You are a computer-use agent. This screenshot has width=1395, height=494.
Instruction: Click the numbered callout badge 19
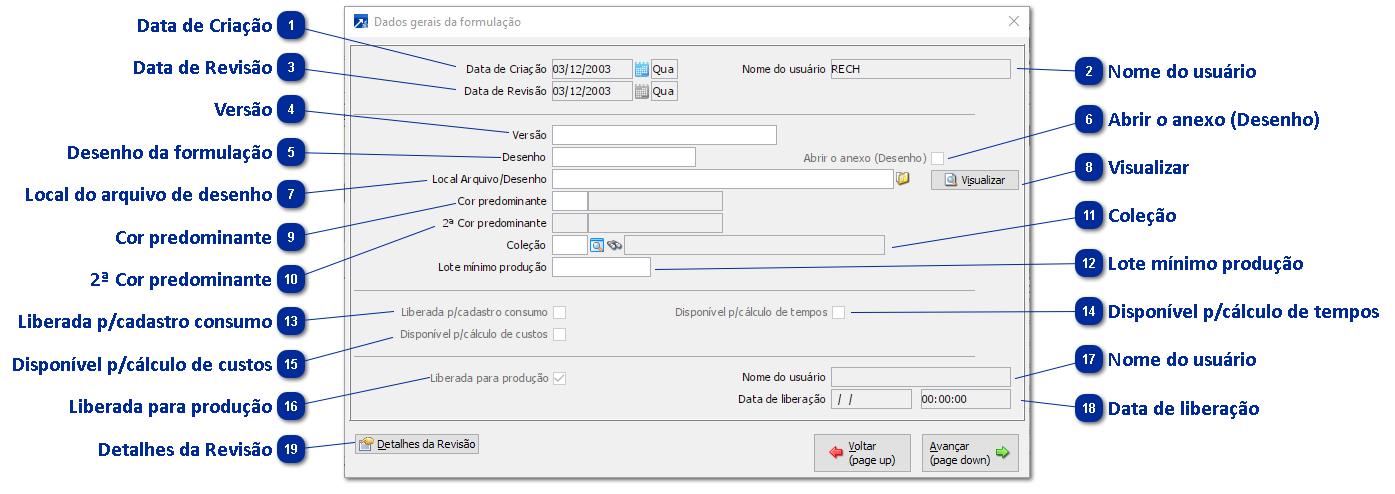(291, 449)
